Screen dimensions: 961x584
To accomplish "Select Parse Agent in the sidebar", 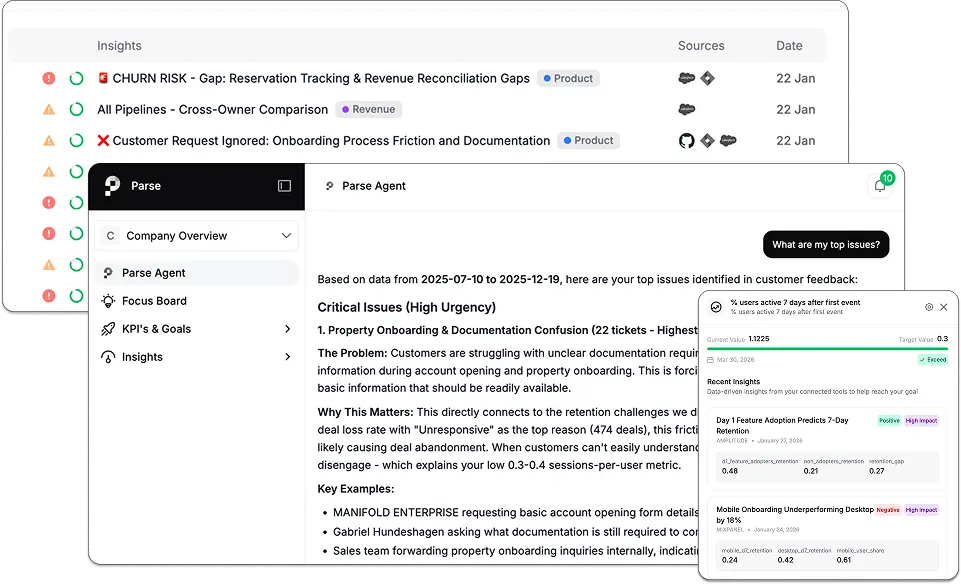I will click(153, 273).
